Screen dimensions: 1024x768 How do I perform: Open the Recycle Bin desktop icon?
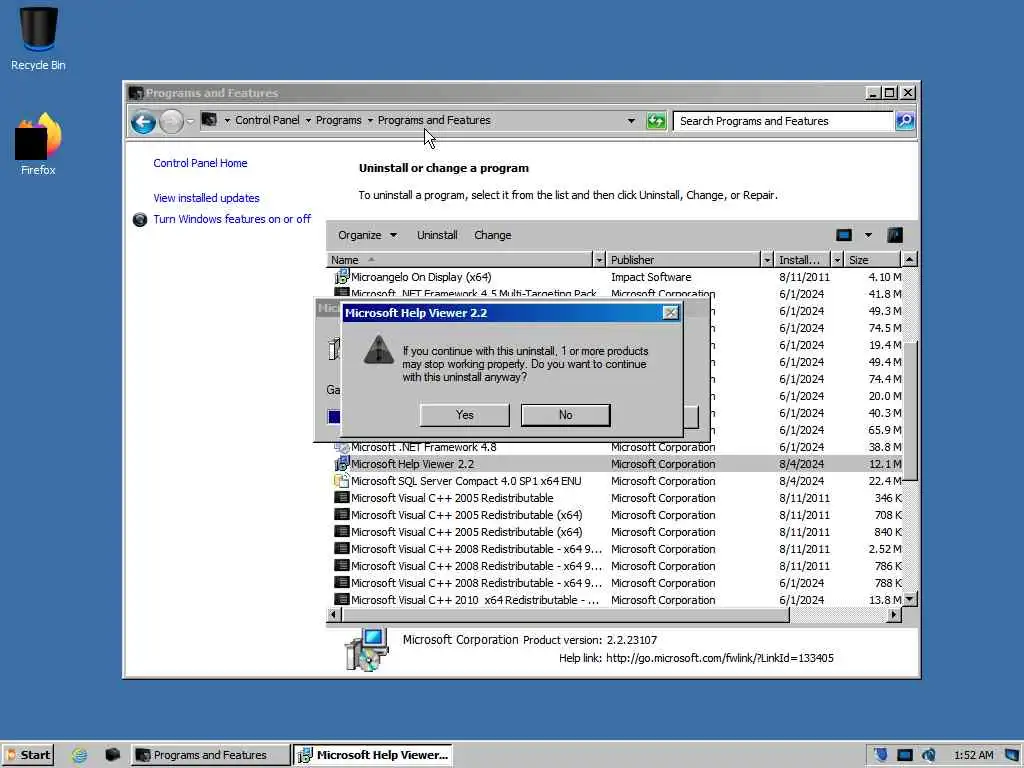[x=38, y=38]
